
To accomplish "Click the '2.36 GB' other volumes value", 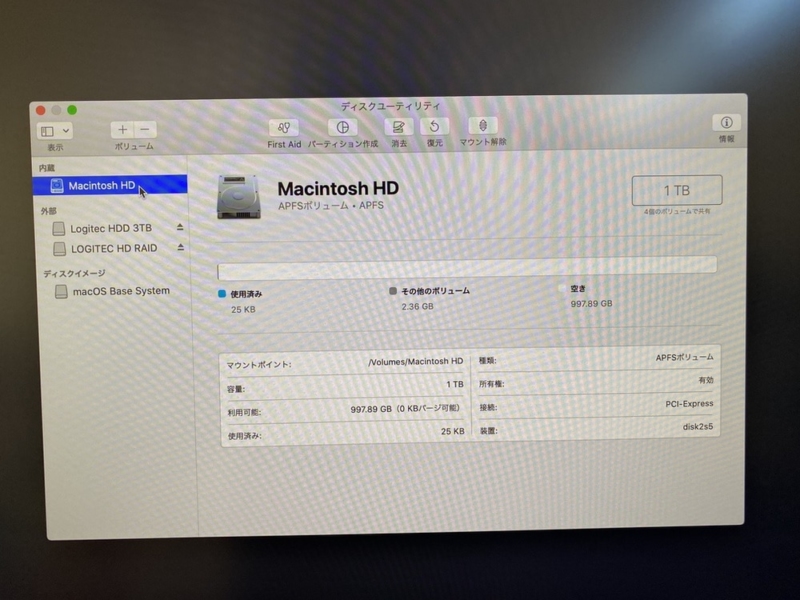I will click(x=417, y=307).
